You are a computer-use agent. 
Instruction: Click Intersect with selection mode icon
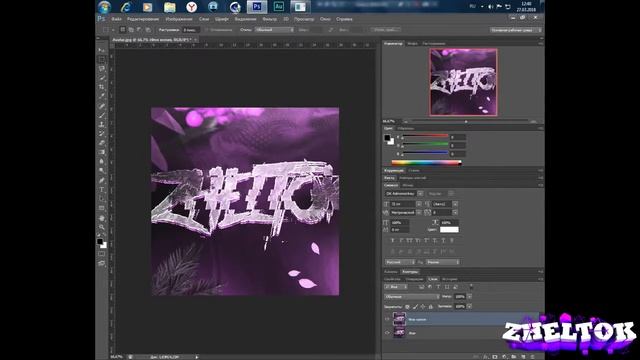[148, 30]
